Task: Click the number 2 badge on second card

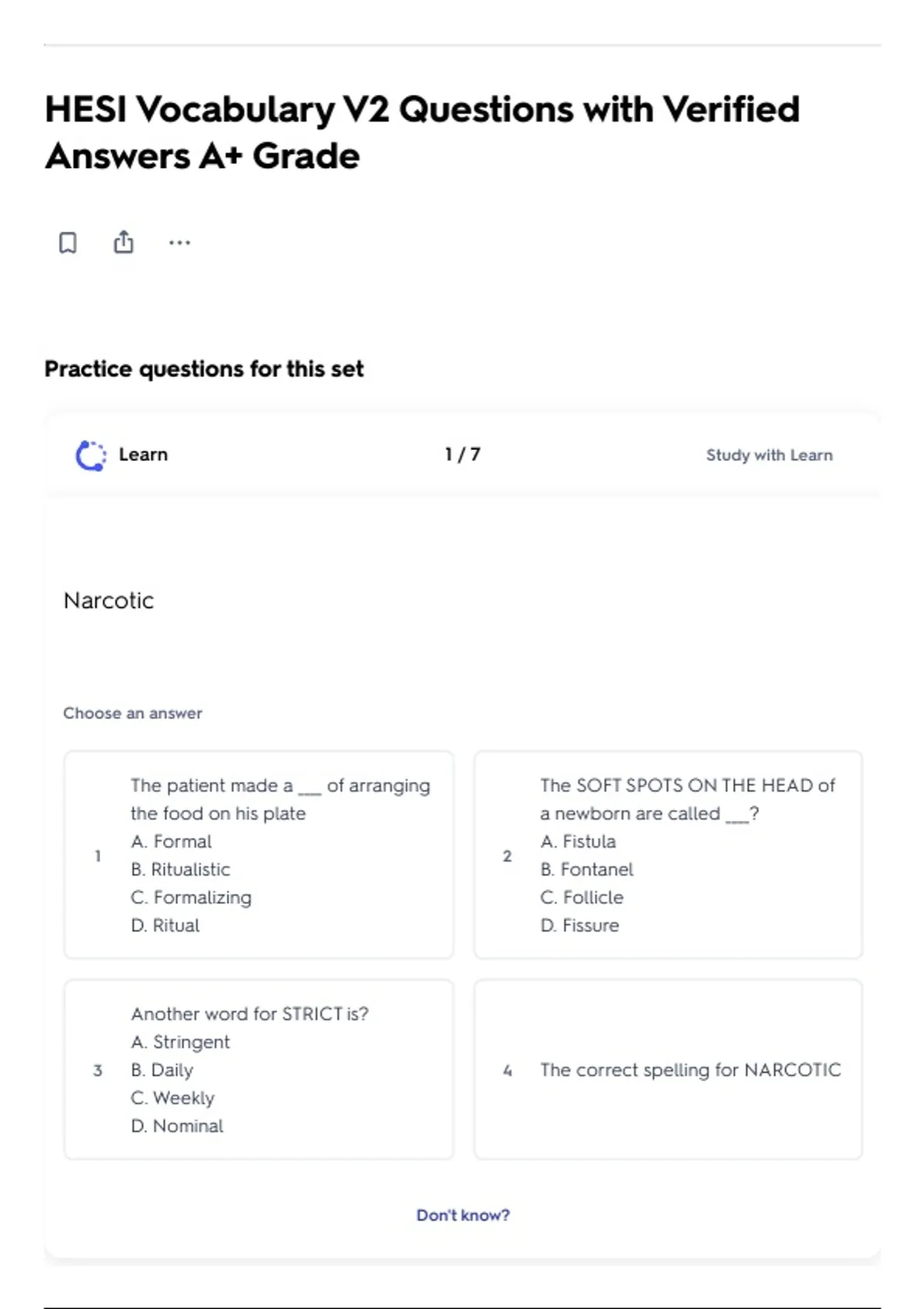Action: click(x=507, y=855)
